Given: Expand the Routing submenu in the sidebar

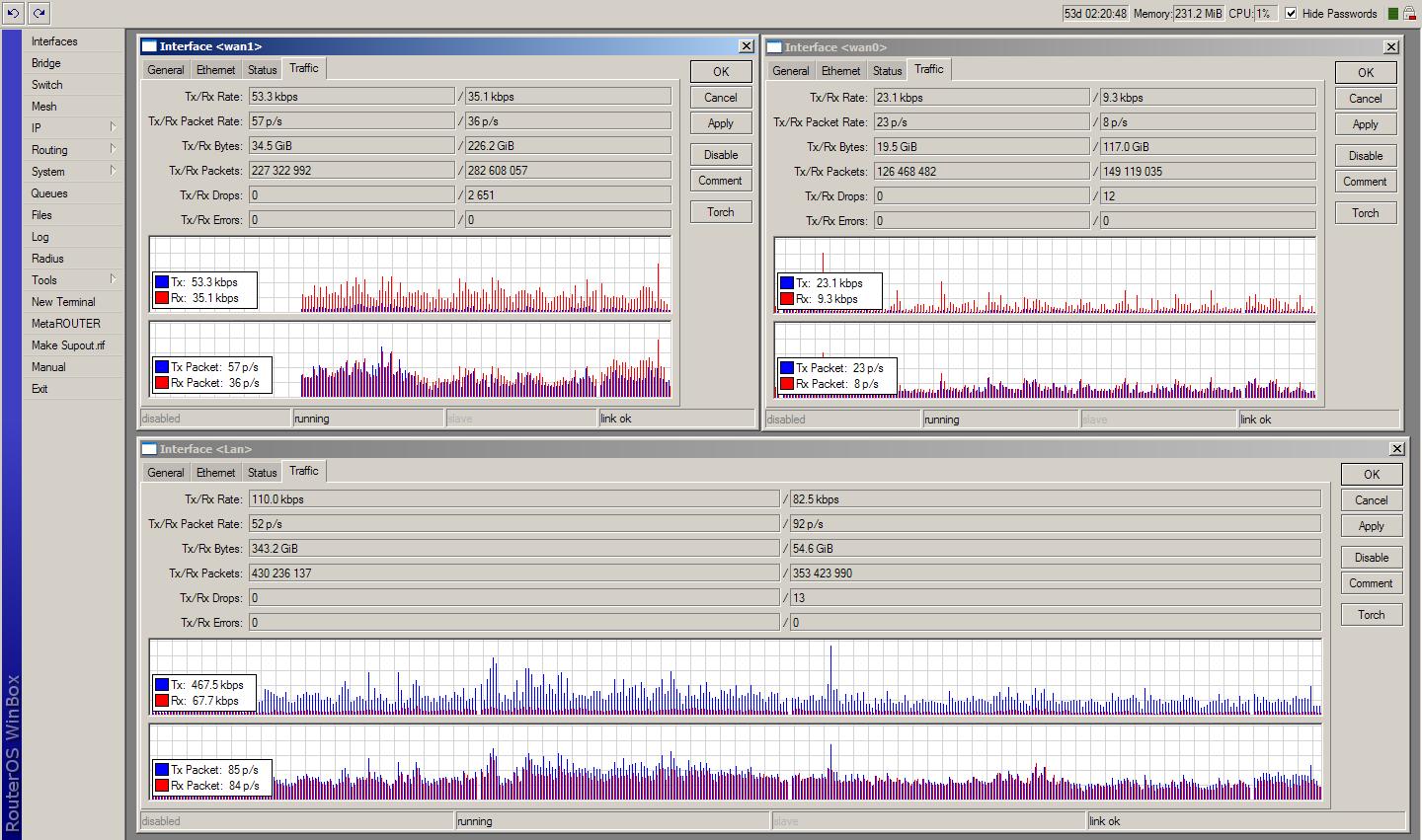Looking at the screenshot, I should click(48, 149).
